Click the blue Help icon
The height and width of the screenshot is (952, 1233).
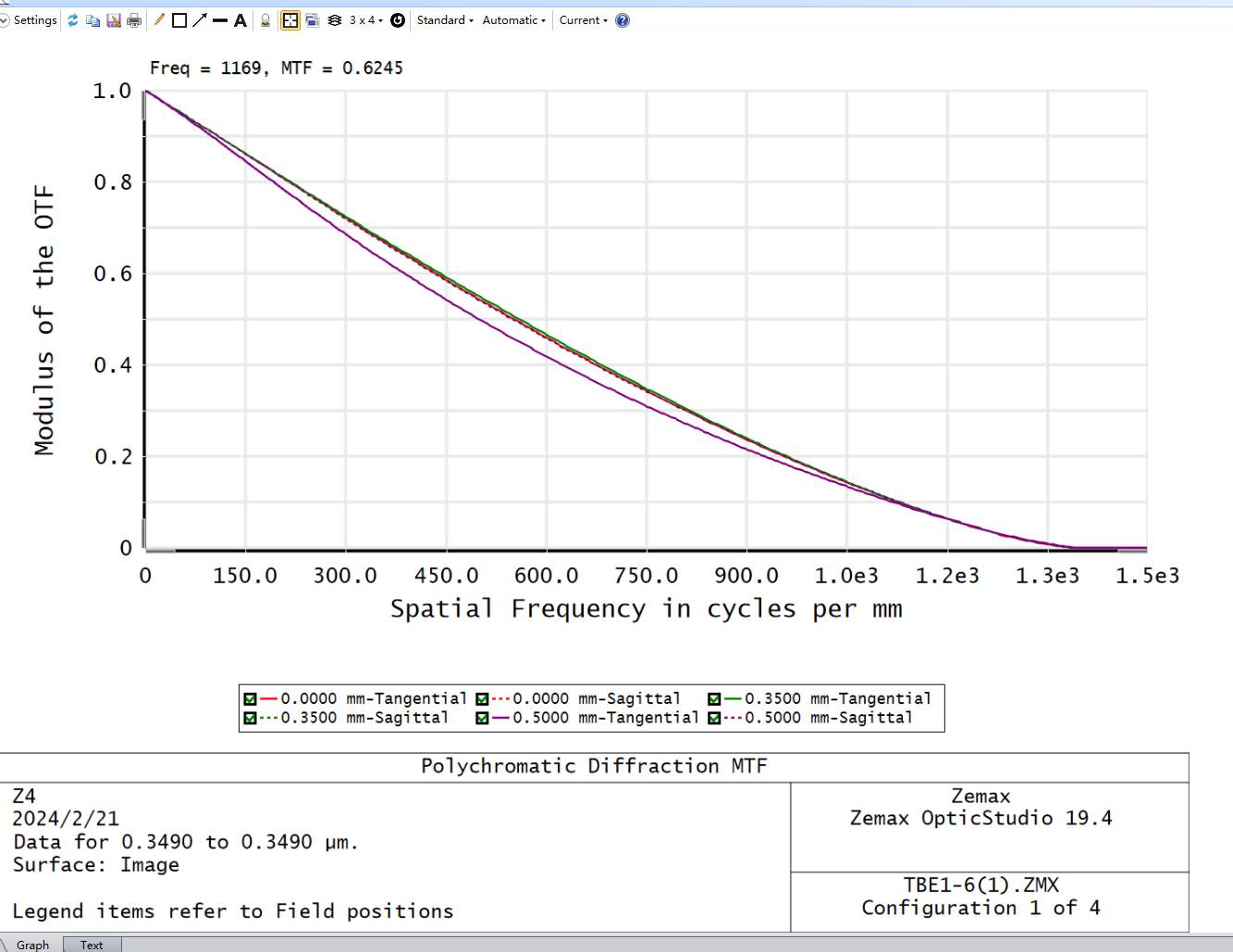point(623,20)
